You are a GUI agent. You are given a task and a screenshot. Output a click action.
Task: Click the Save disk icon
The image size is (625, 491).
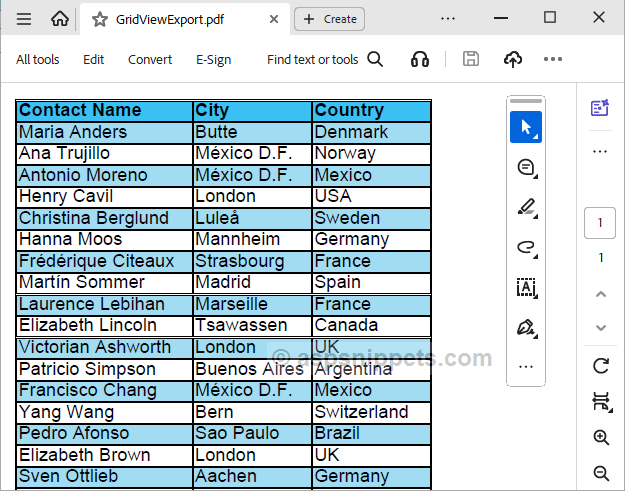pos(471,59)
